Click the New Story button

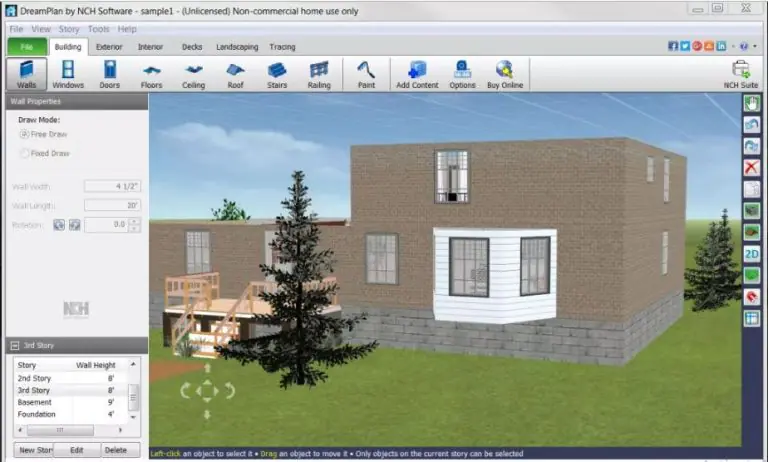[34, 450]
